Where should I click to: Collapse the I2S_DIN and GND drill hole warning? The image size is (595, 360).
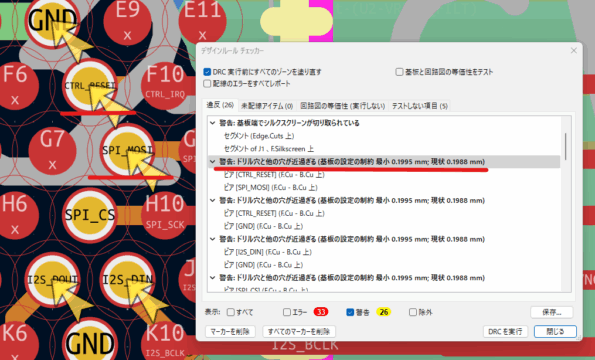[x=212, y=239]
